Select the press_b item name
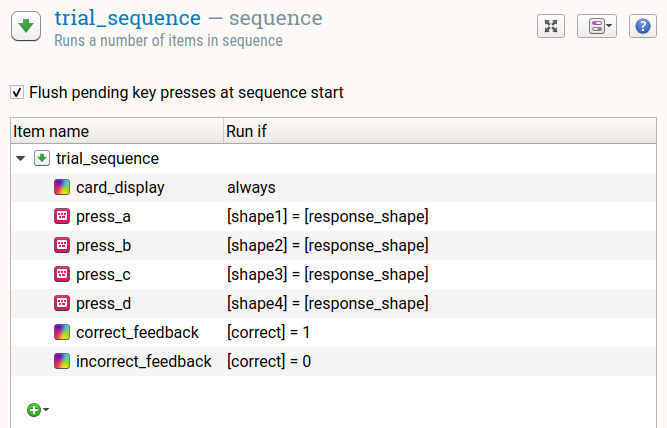This screenshot has height=428, width=667. point(103,245)
